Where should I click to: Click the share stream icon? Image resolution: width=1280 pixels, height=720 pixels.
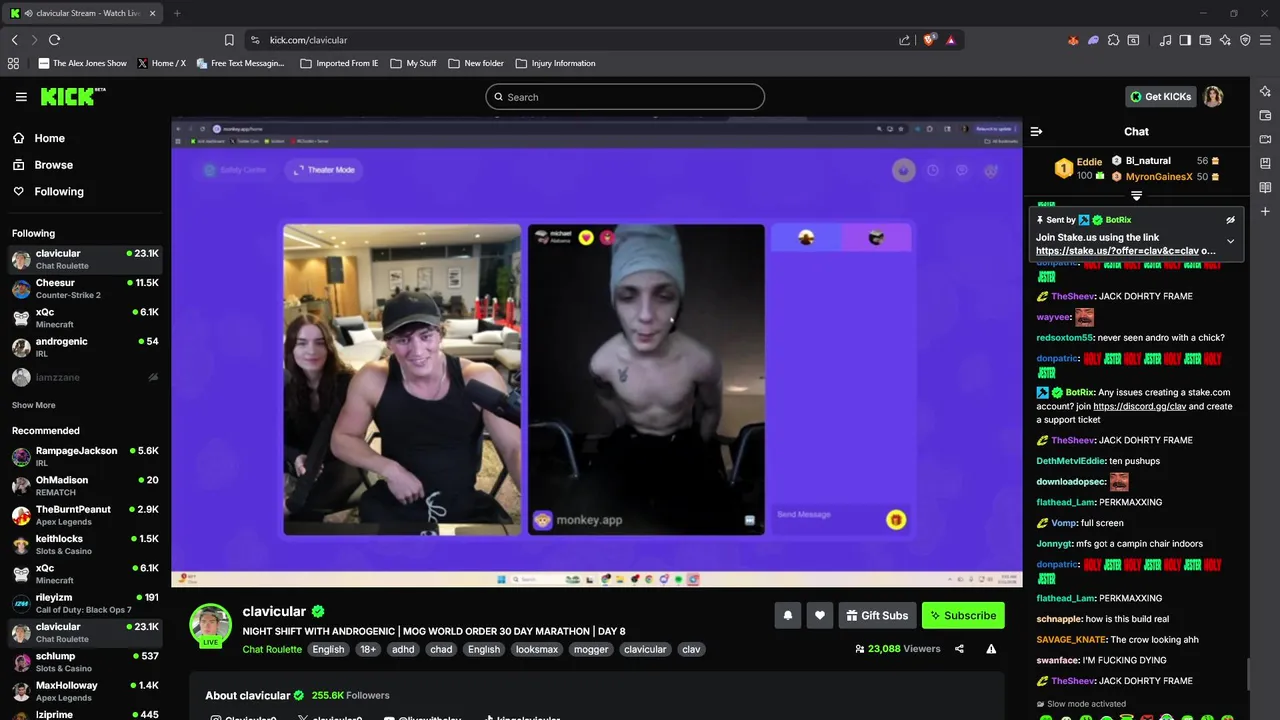pos(959,649)
